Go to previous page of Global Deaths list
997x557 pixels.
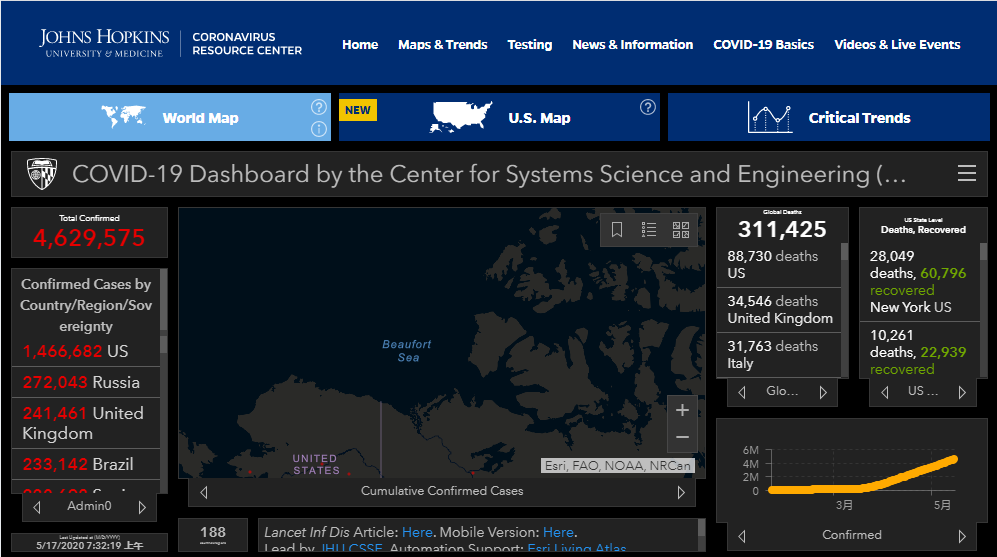click(742, 392)
